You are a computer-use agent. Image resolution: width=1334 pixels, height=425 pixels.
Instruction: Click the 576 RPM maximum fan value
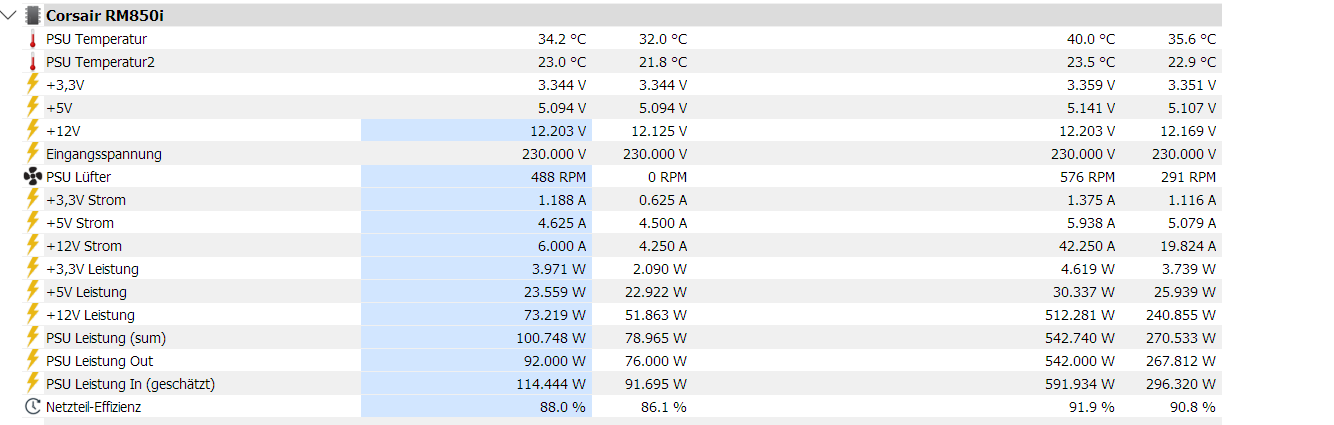click(x=1087, y=177)
